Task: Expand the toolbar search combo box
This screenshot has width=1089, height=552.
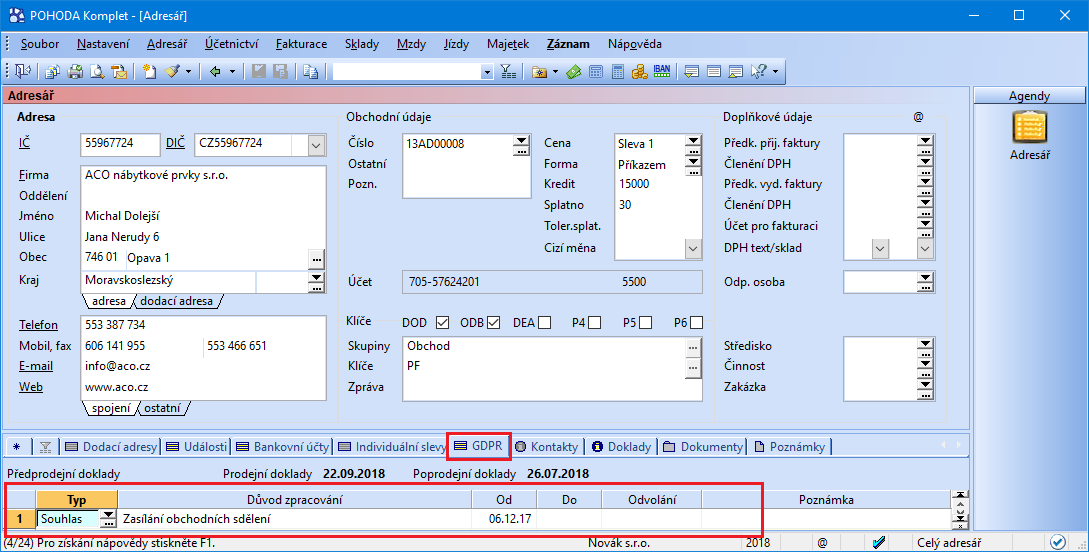Action: click(x=487, y=72)
